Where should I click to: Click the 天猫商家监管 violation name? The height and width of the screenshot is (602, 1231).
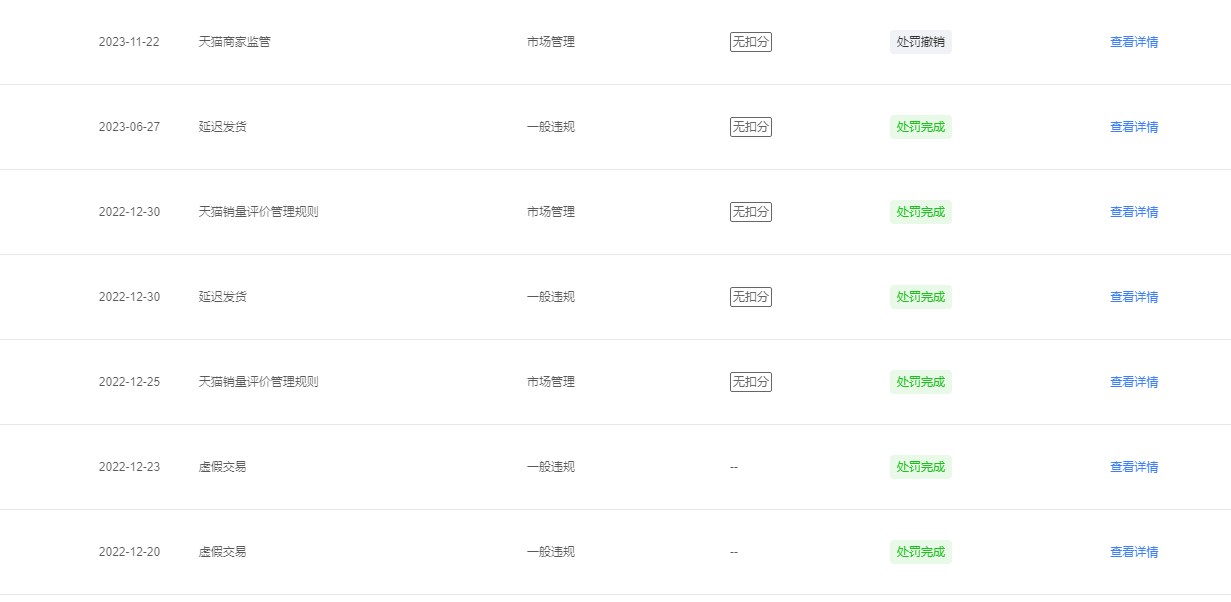point(235,42)
